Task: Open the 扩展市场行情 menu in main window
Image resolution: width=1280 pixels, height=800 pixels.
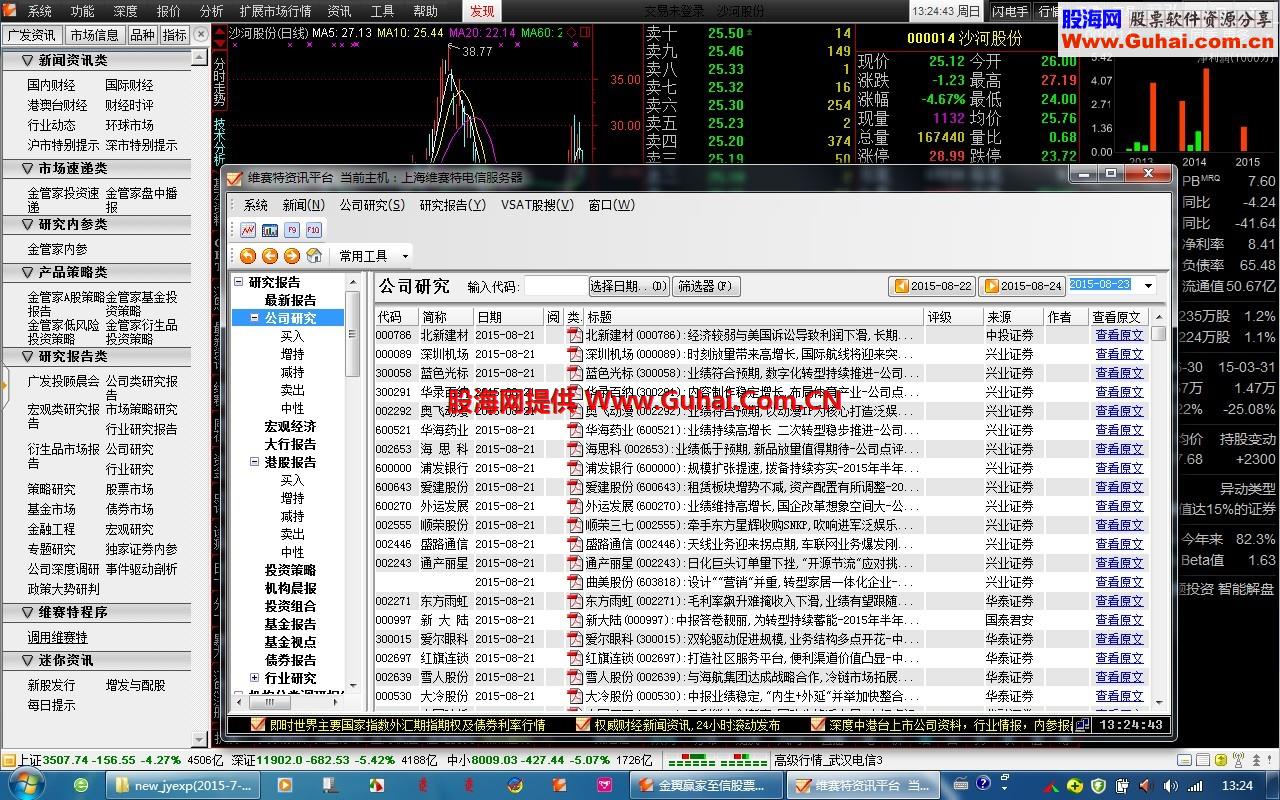Action: (275, 11)
